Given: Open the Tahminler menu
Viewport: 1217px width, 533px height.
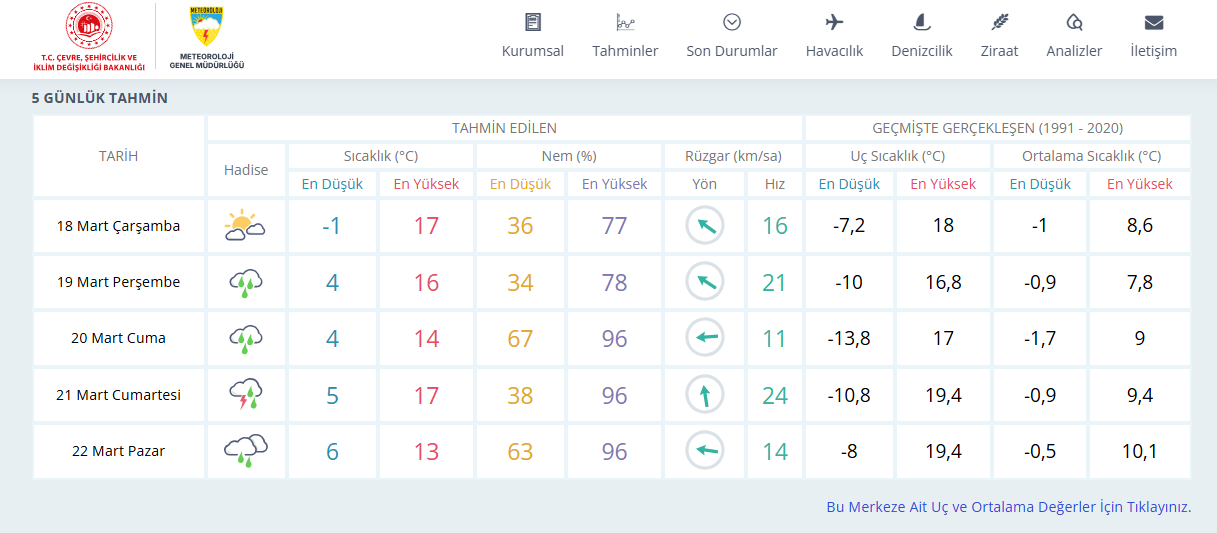Looking at the screenshot, I should click(625, 37).
